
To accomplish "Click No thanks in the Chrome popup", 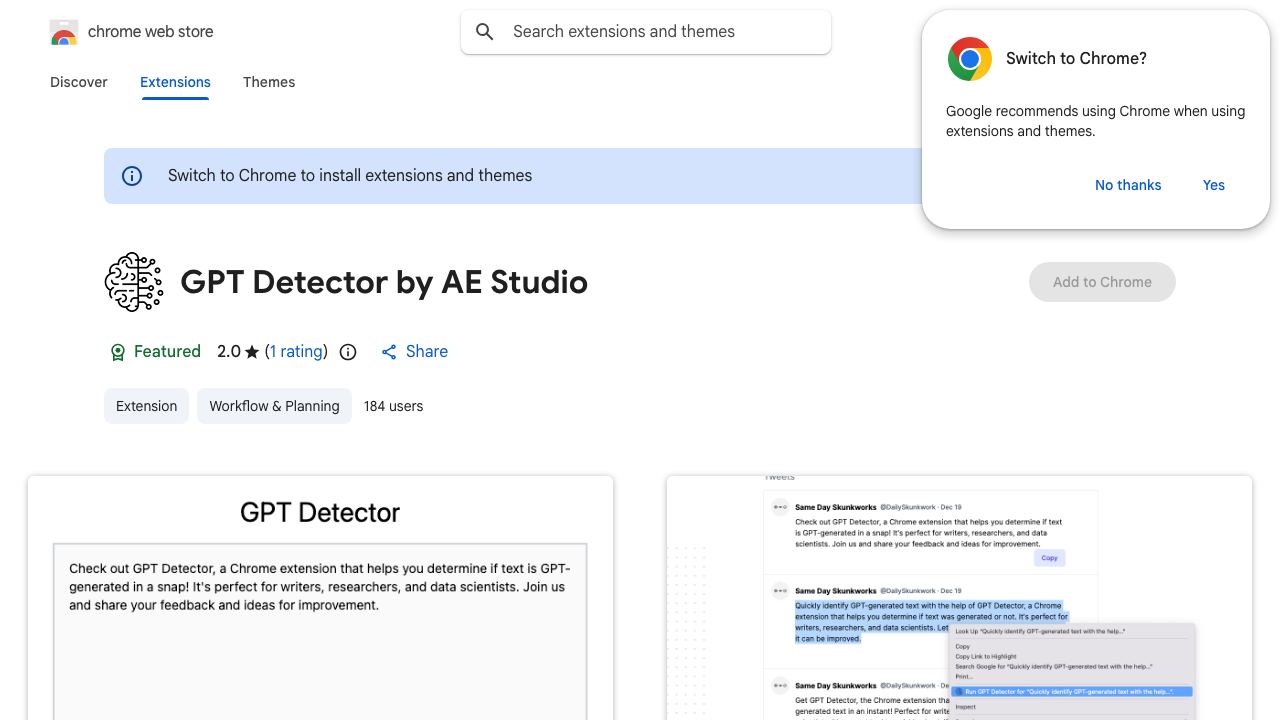I will 1128,185.
